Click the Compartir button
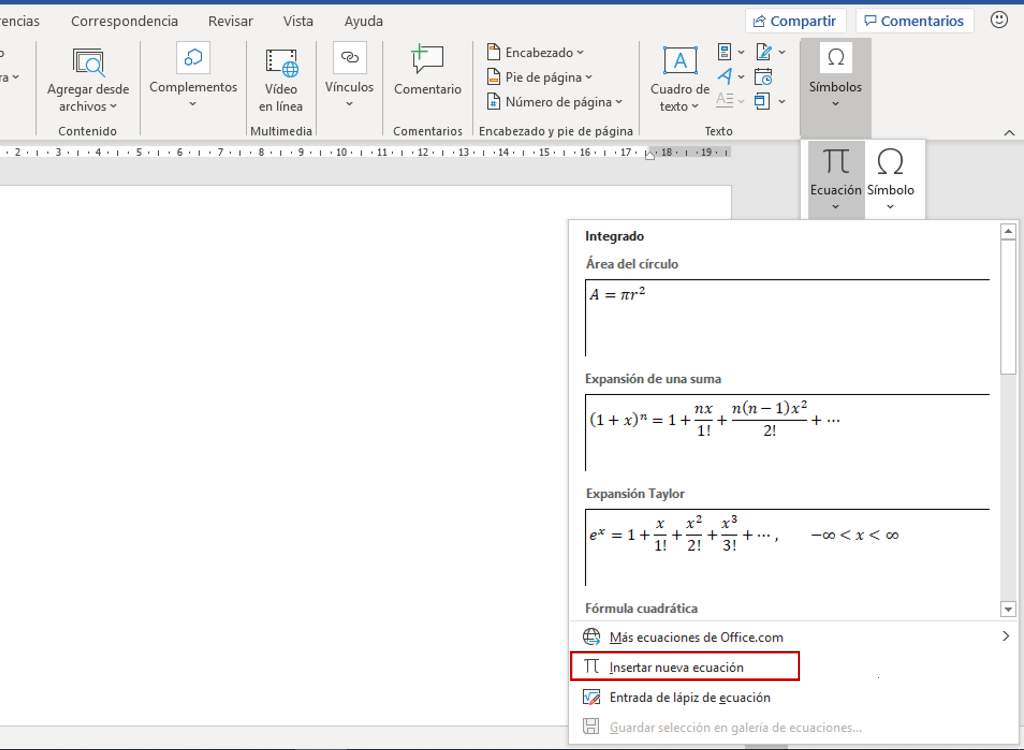This screenshot has width=1024, height=750. coord(796,20)
